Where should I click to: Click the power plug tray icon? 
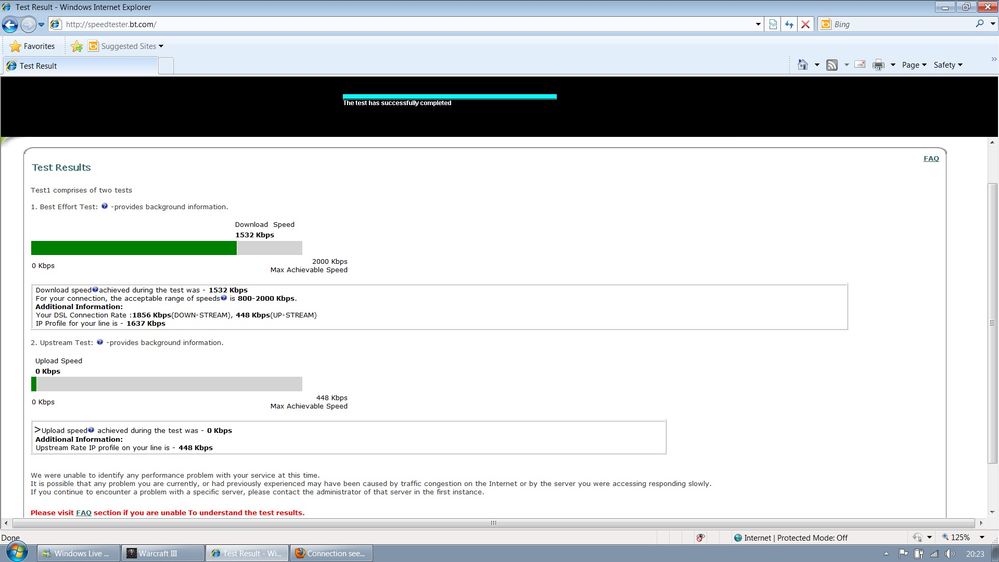click(x=919, y=554)
